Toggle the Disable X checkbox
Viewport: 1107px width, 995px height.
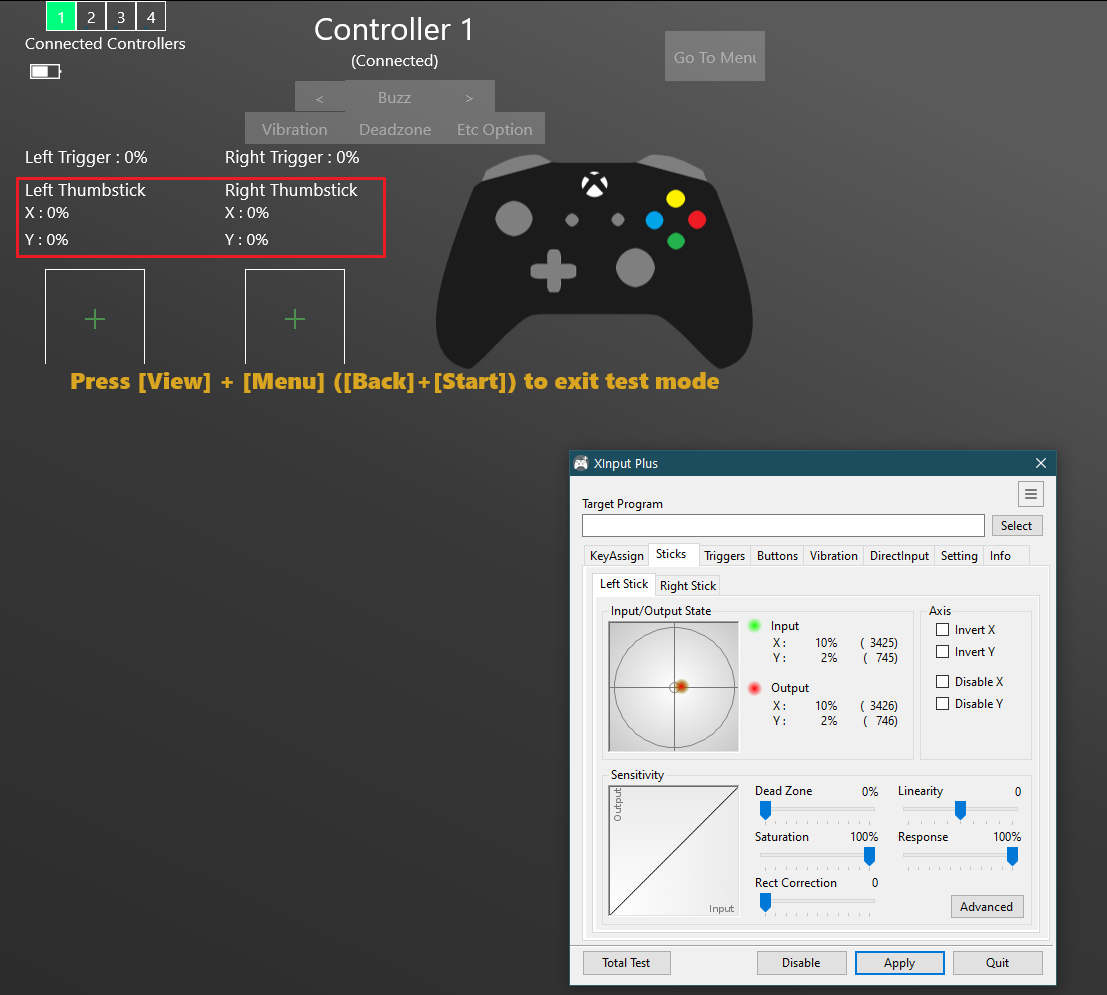pos(942,681)
